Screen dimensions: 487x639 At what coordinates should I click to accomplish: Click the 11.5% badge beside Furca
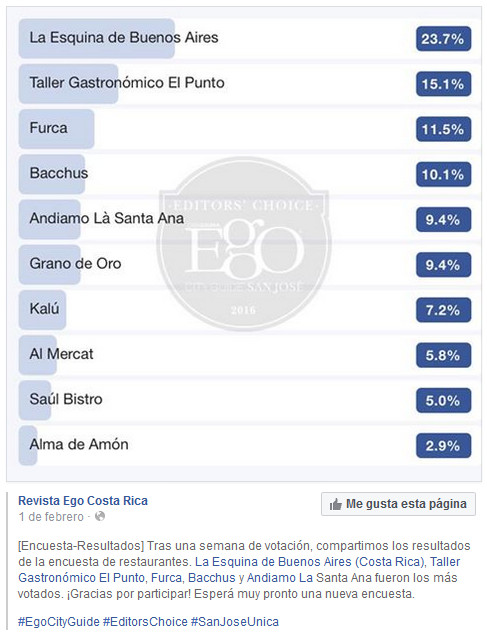[443, 129]
